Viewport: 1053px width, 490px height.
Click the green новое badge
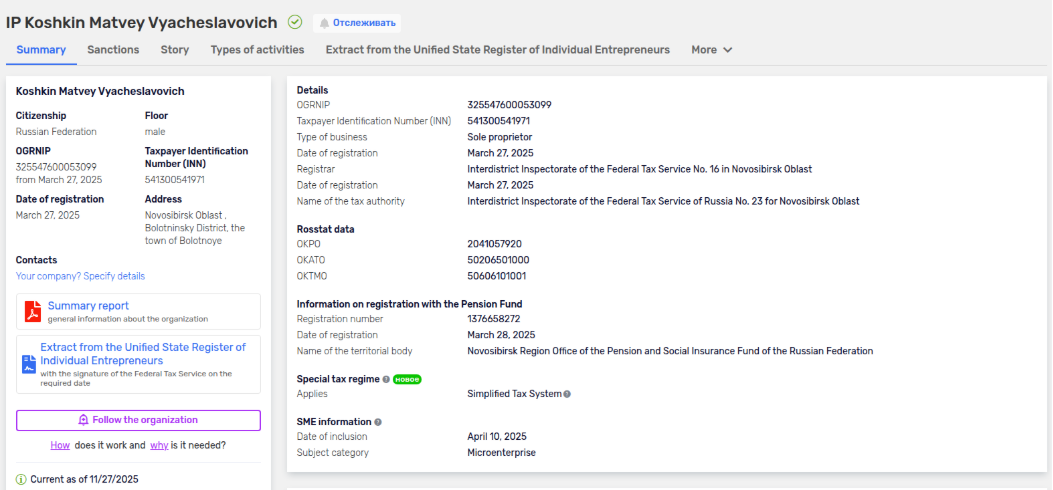tap(406, 379)
